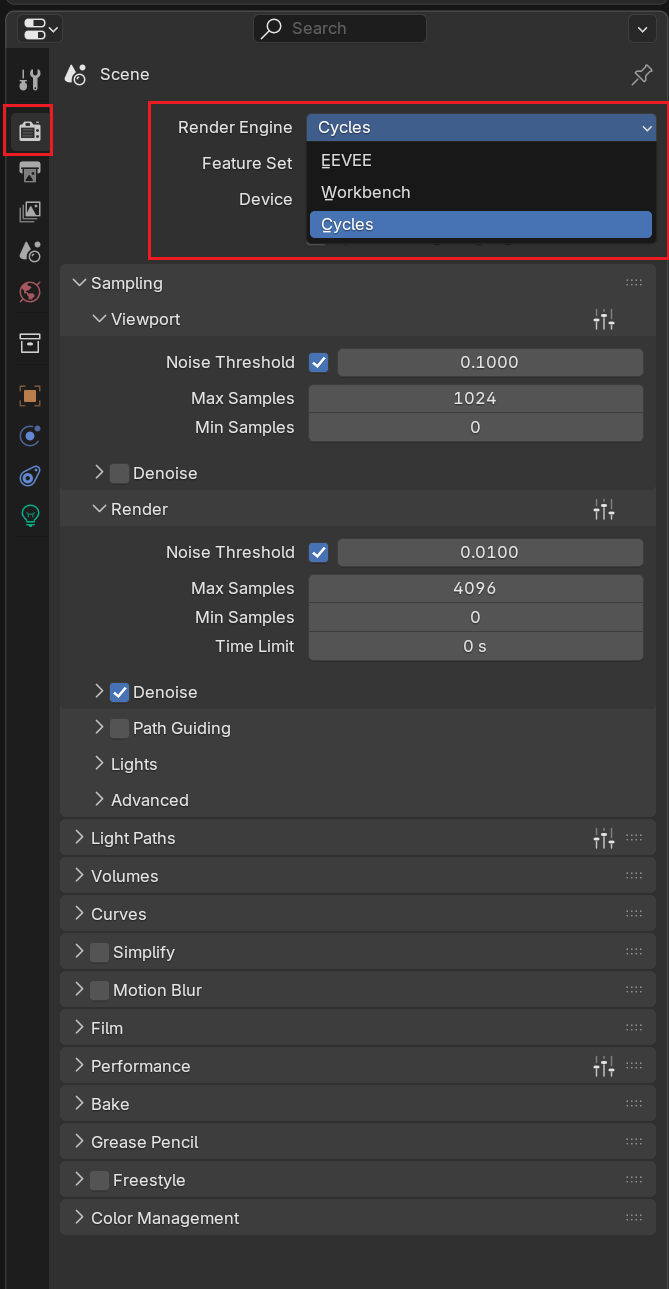The height and width of the screenshot is (1289, 669).
Task: Expand Render Denoise subpanel arrow
Action: [99, 692]
